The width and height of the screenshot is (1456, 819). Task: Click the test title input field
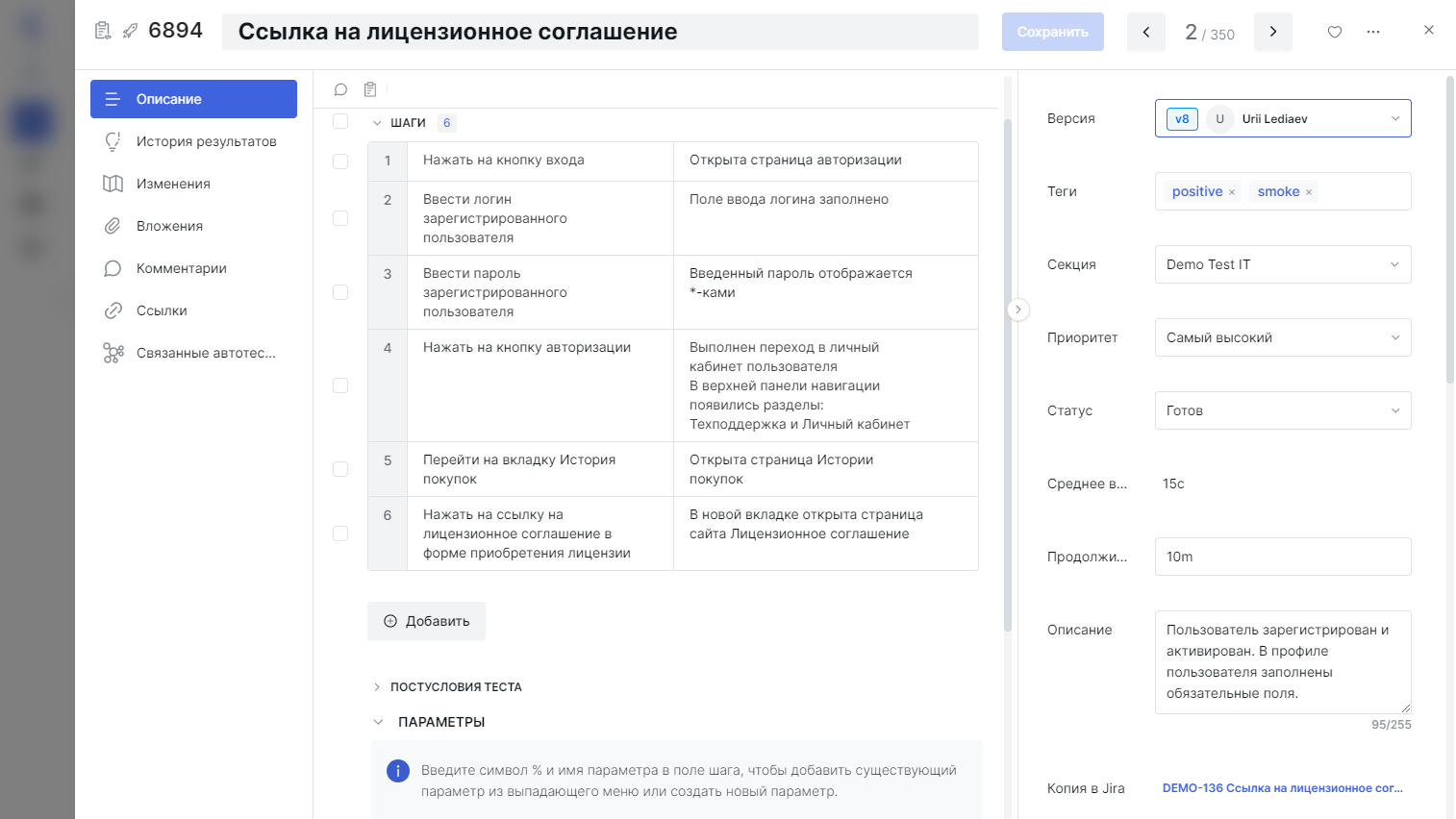[600, 32]
